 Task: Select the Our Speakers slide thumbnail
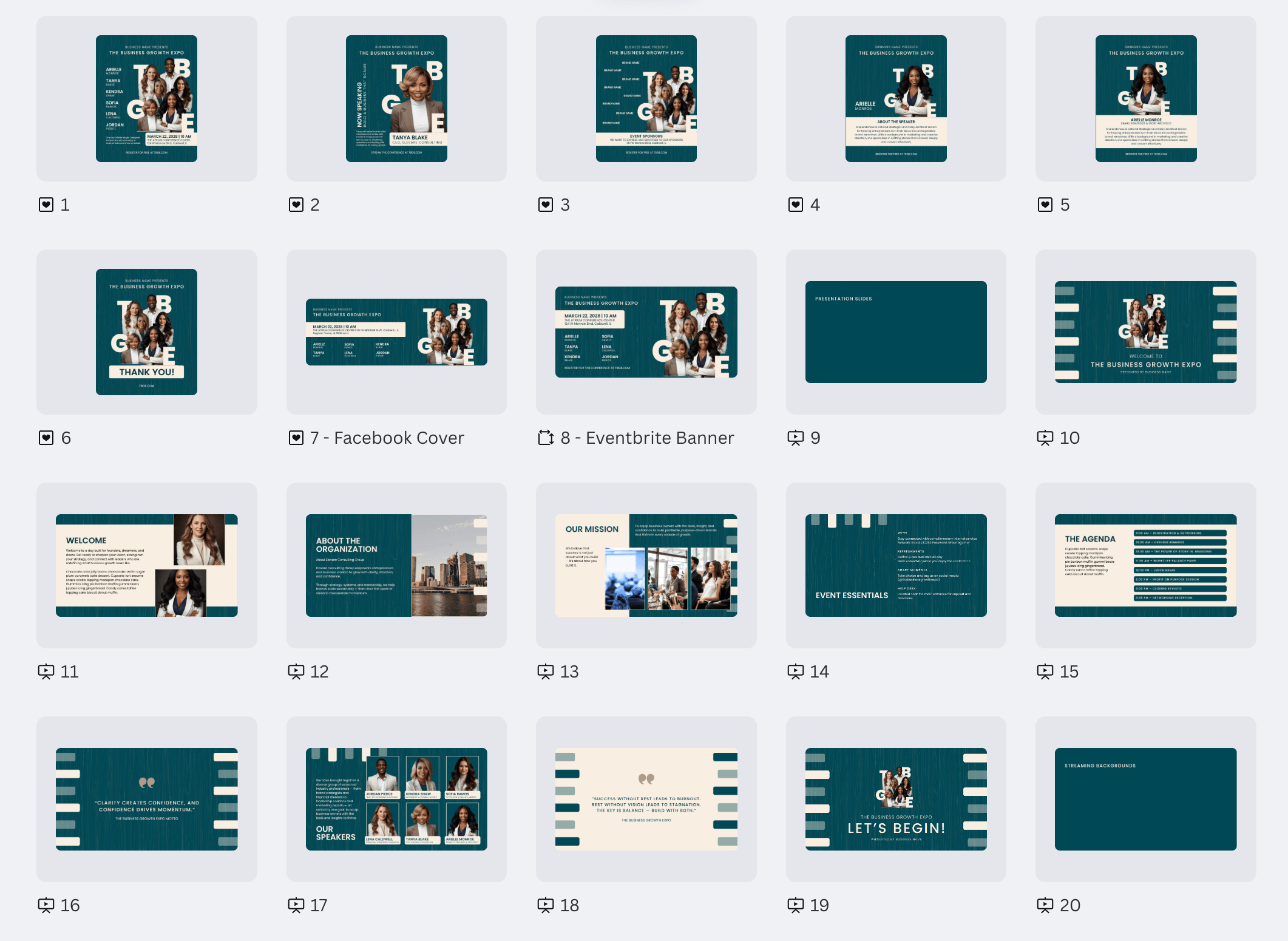tap(396, 799)
